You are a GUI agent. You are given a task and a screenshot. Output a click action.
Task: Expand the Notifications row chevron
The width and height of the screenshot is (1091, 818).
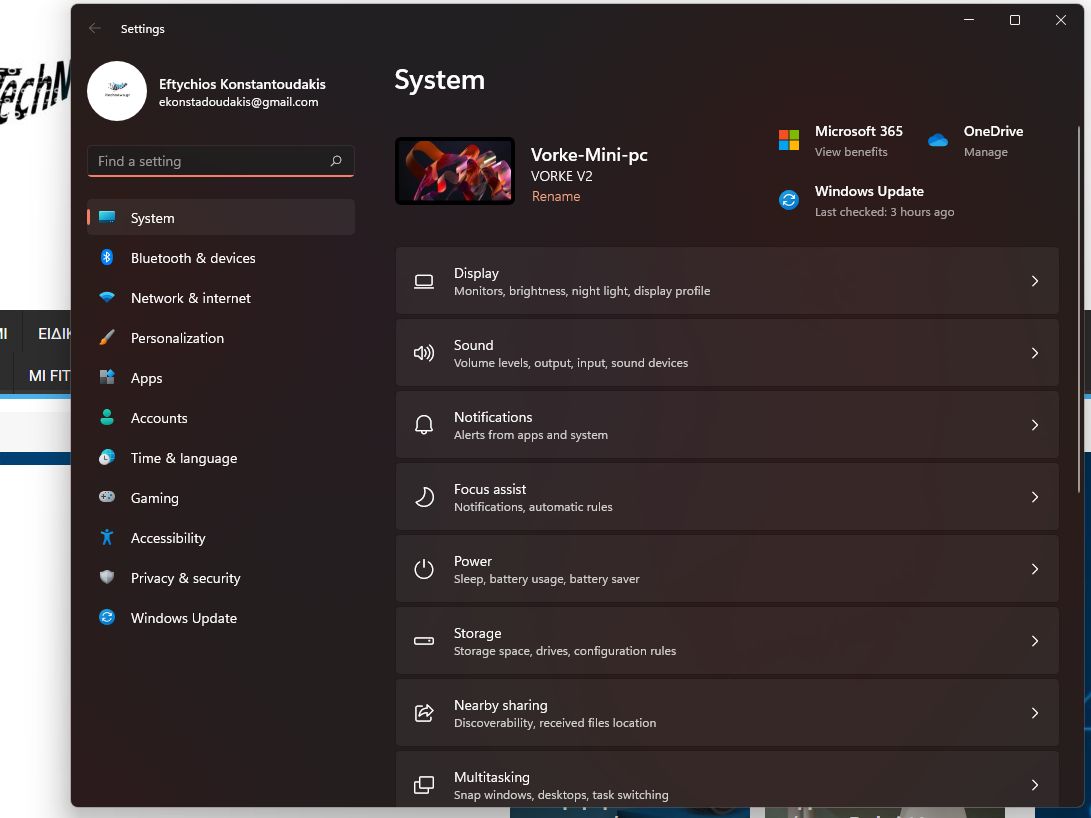1035,425
